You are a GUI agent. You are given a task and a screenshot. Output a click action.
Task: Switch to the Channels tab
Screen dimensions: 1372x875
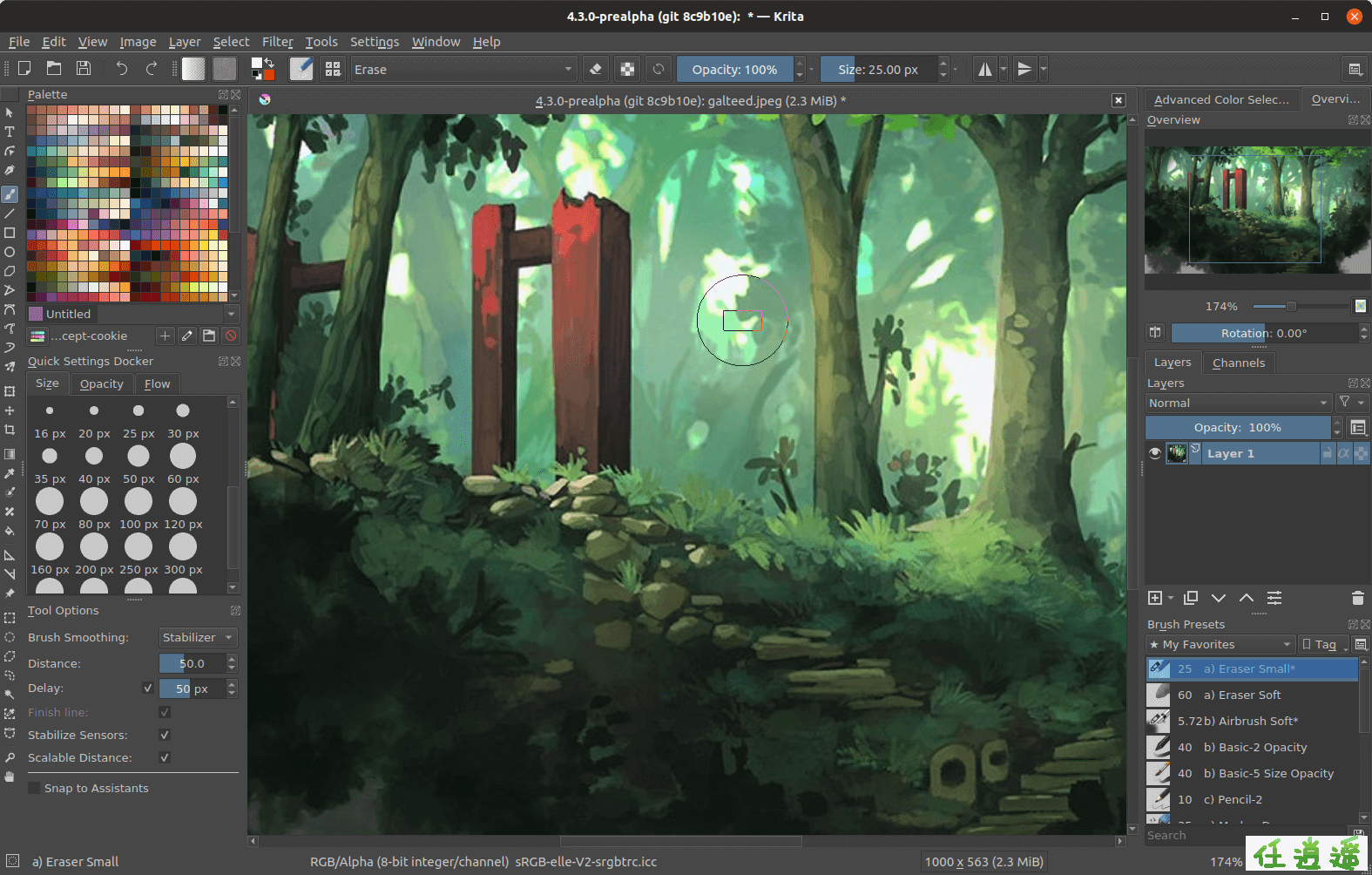coord(1239,363)
